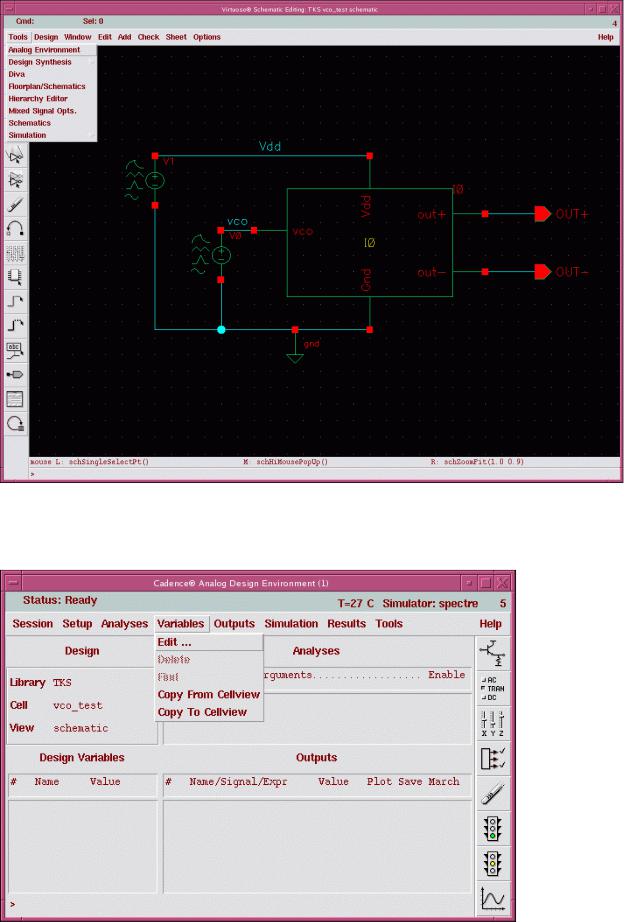Select the wide wire drawing tool
The image size is (624, 922).
pyautogui.click(x=15, y=325)
